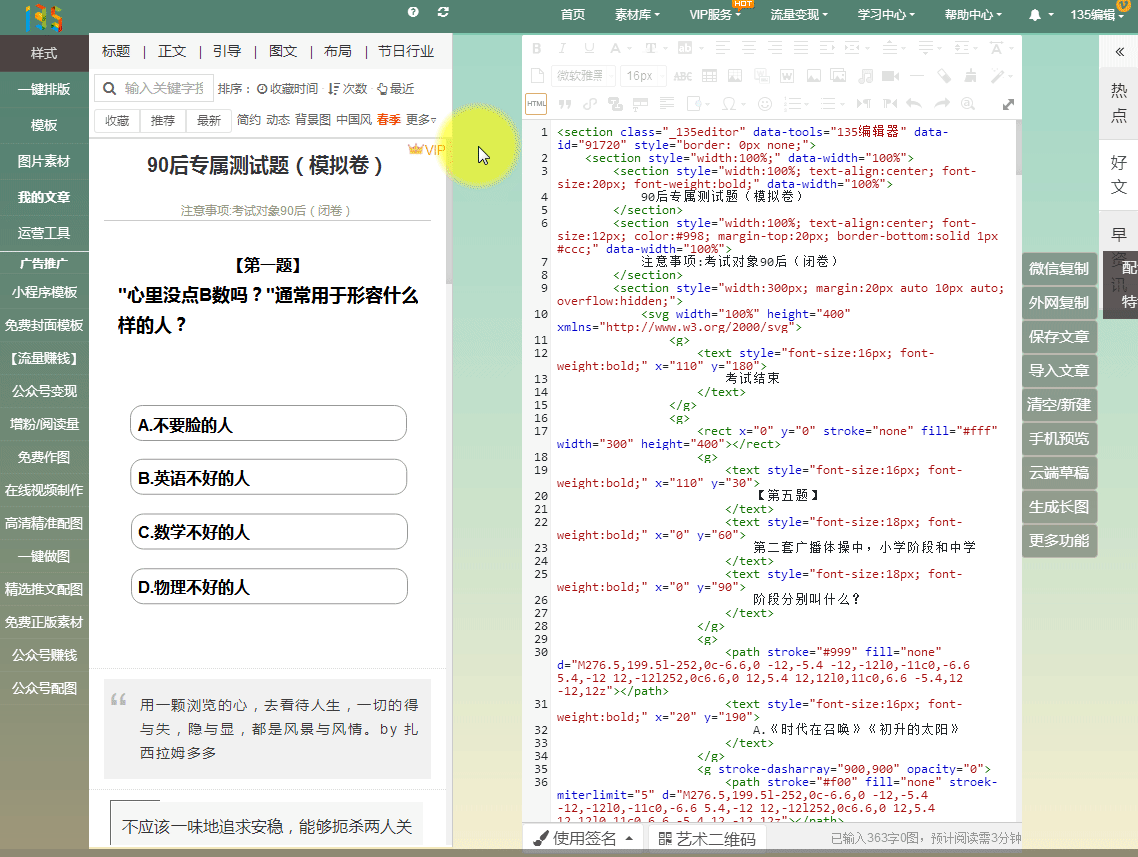
Task: Toggle the HTML source view button
Action: pyautogui.click(x=536, y=103)
